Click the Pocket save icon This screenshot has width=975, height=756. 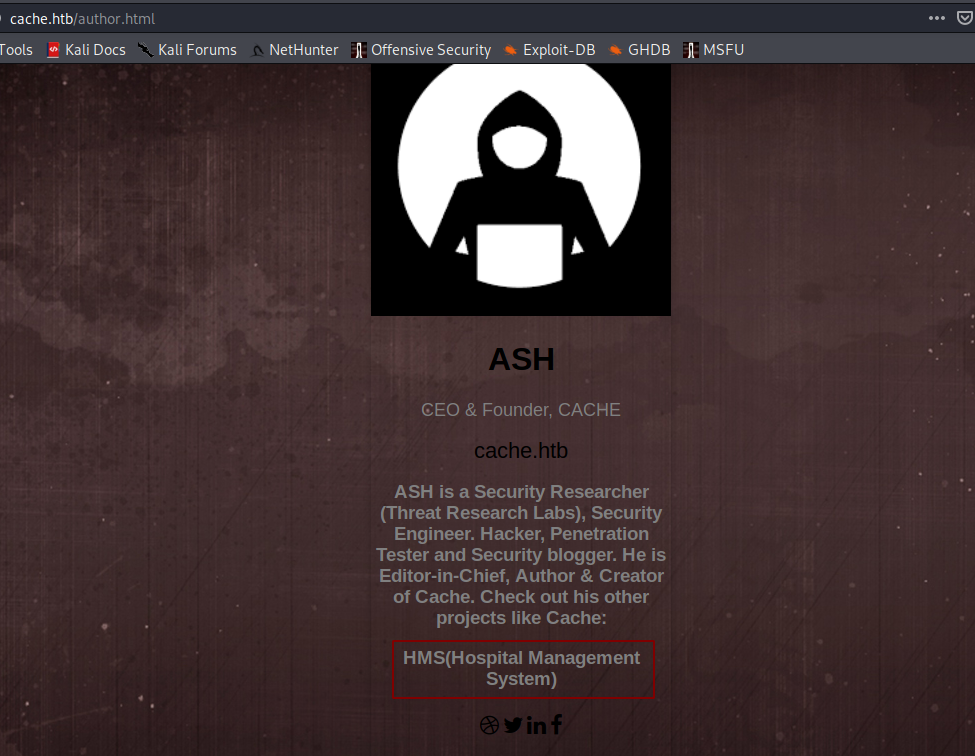point(963,18)
